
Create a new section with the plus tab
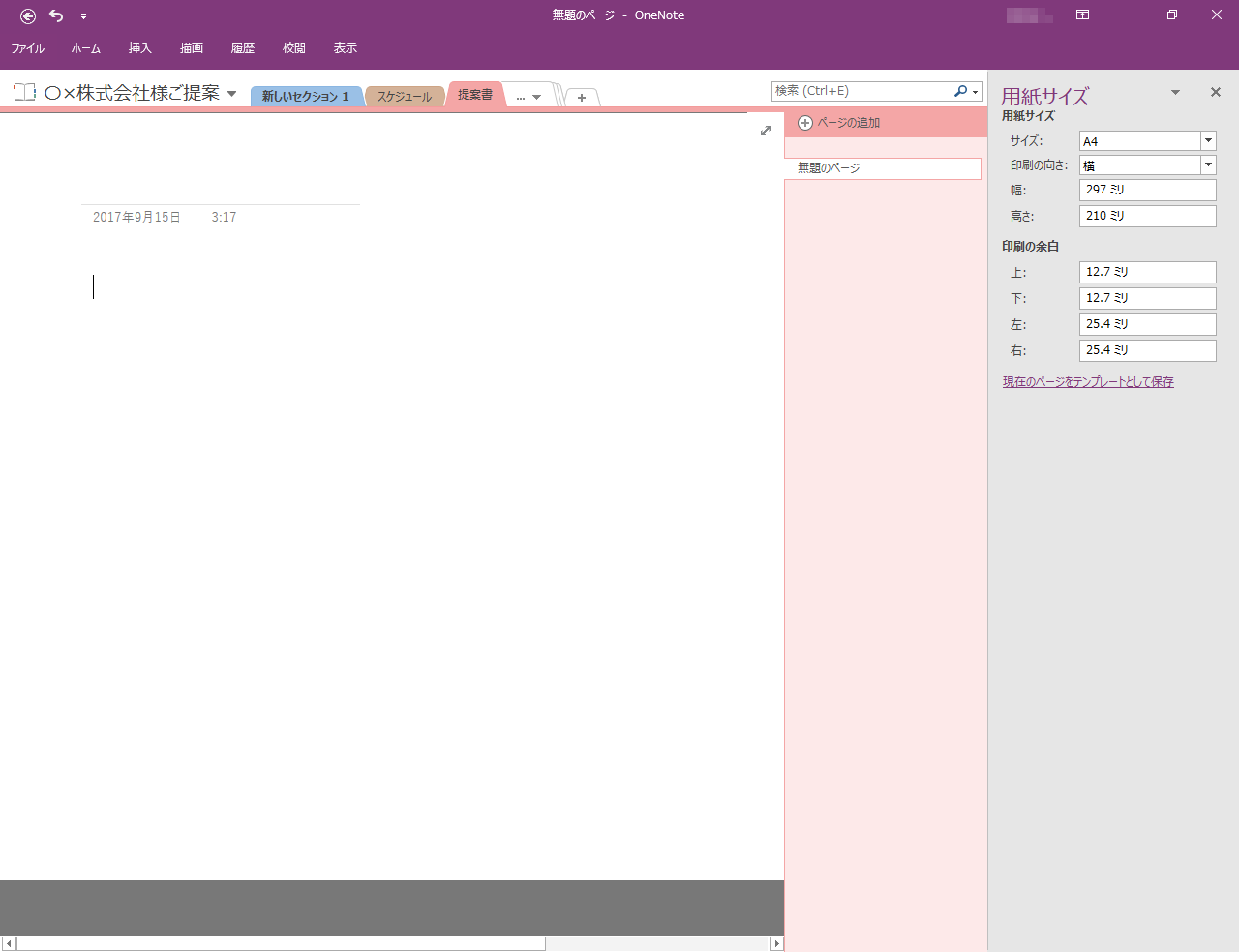[x=582, y=98]
